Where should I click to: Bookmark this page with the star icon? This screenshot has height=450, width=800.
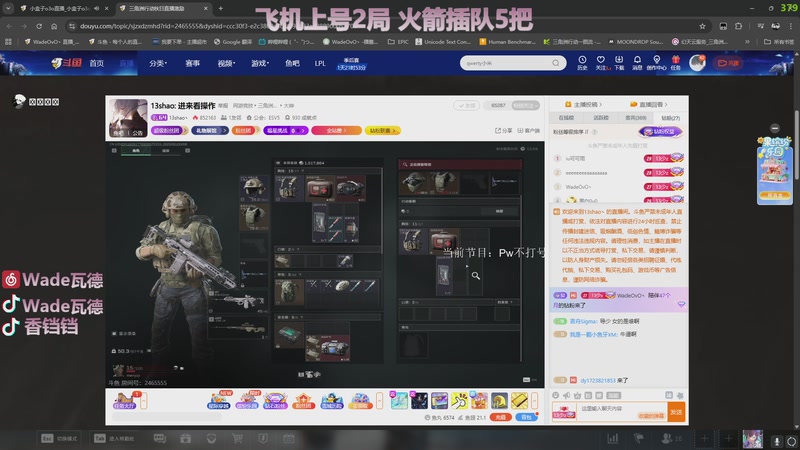click(703, 26)
